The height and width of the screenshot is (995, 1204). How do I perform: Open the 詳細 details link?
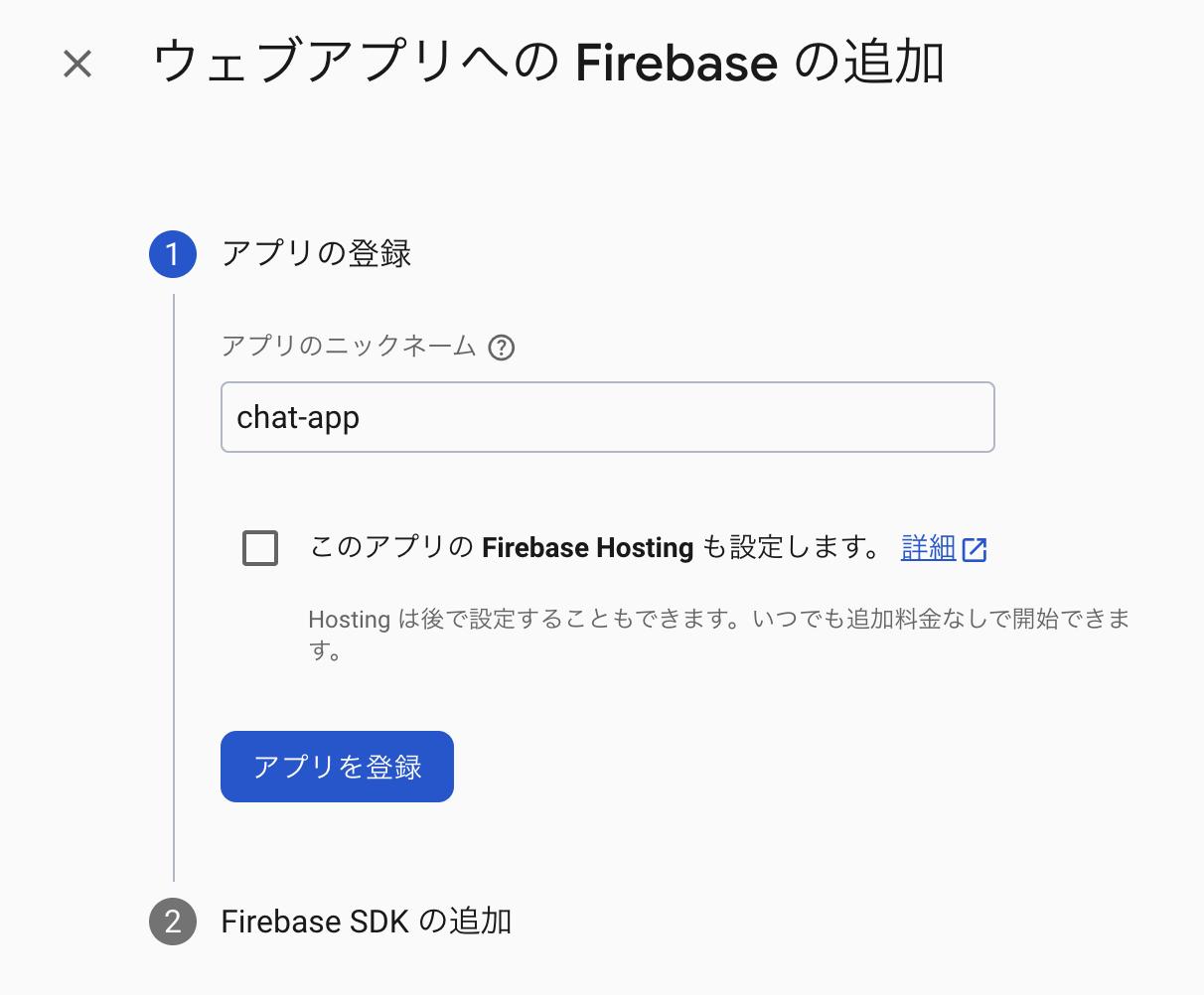928,547
